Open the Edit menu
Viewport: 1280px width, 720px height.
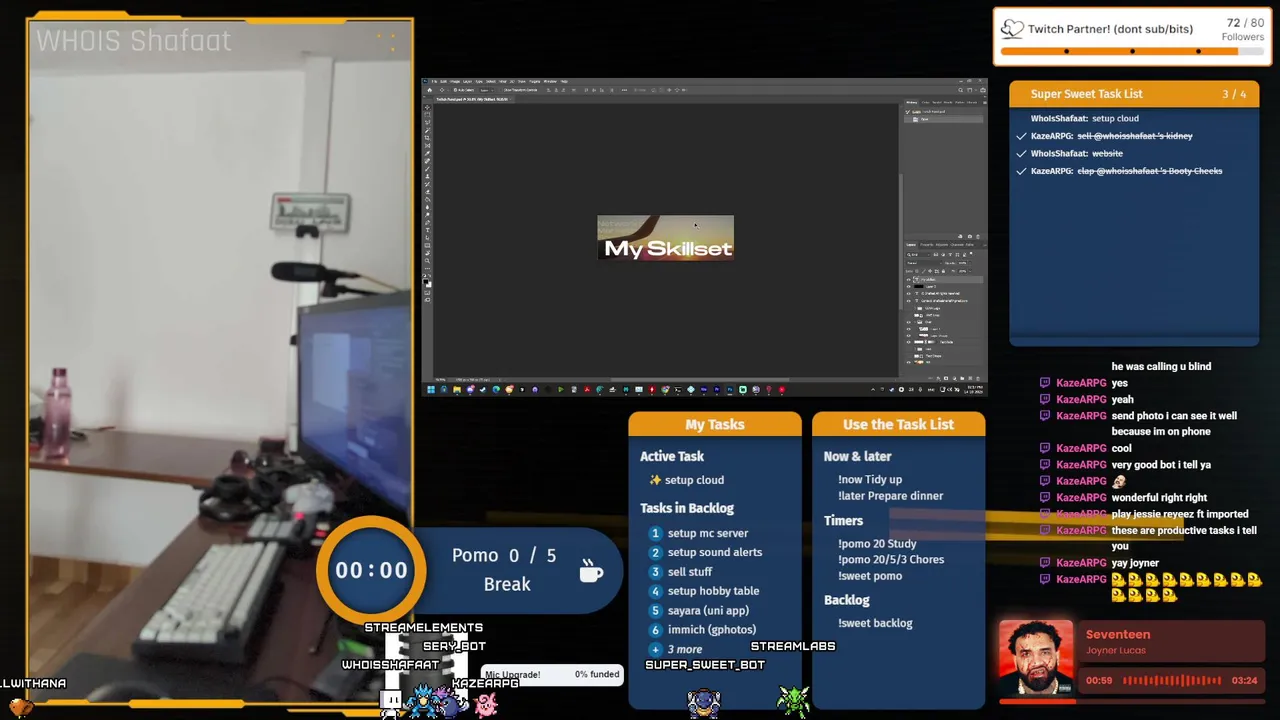443,81
